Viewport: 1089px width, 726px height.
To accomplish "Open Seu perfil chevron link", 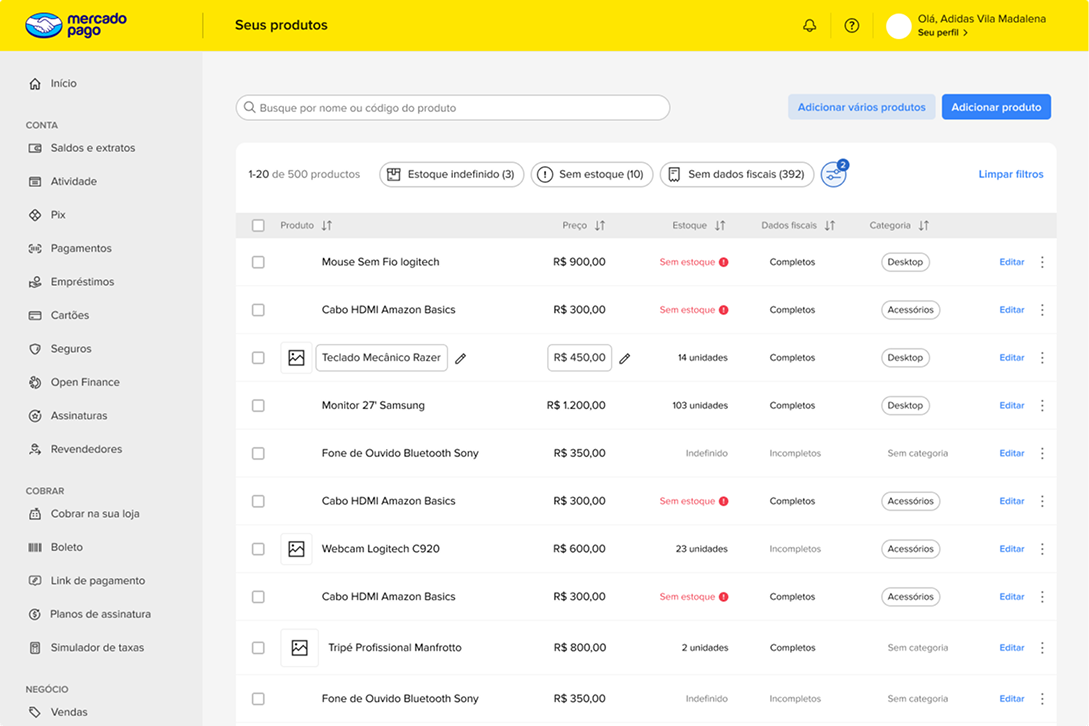I will 942,33.
